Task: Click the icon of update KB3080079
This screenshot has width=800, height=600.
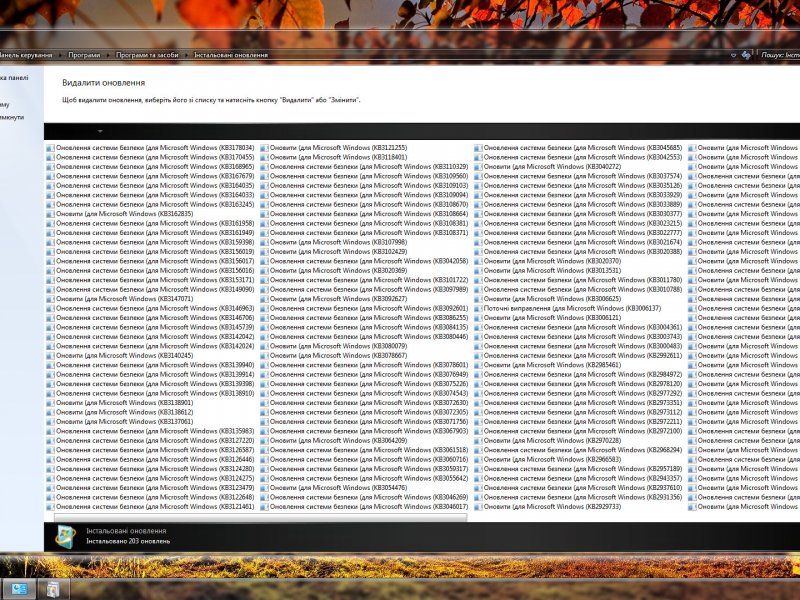Action: 264,346
